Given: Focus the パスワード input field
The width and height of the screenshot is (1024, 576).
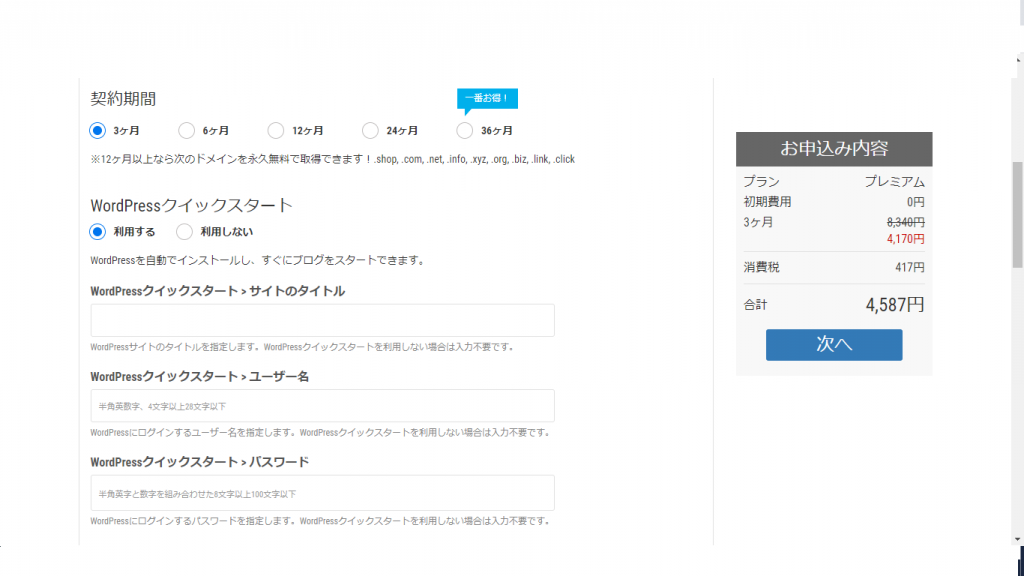Looking at the screenshot, I should [323, 493].
